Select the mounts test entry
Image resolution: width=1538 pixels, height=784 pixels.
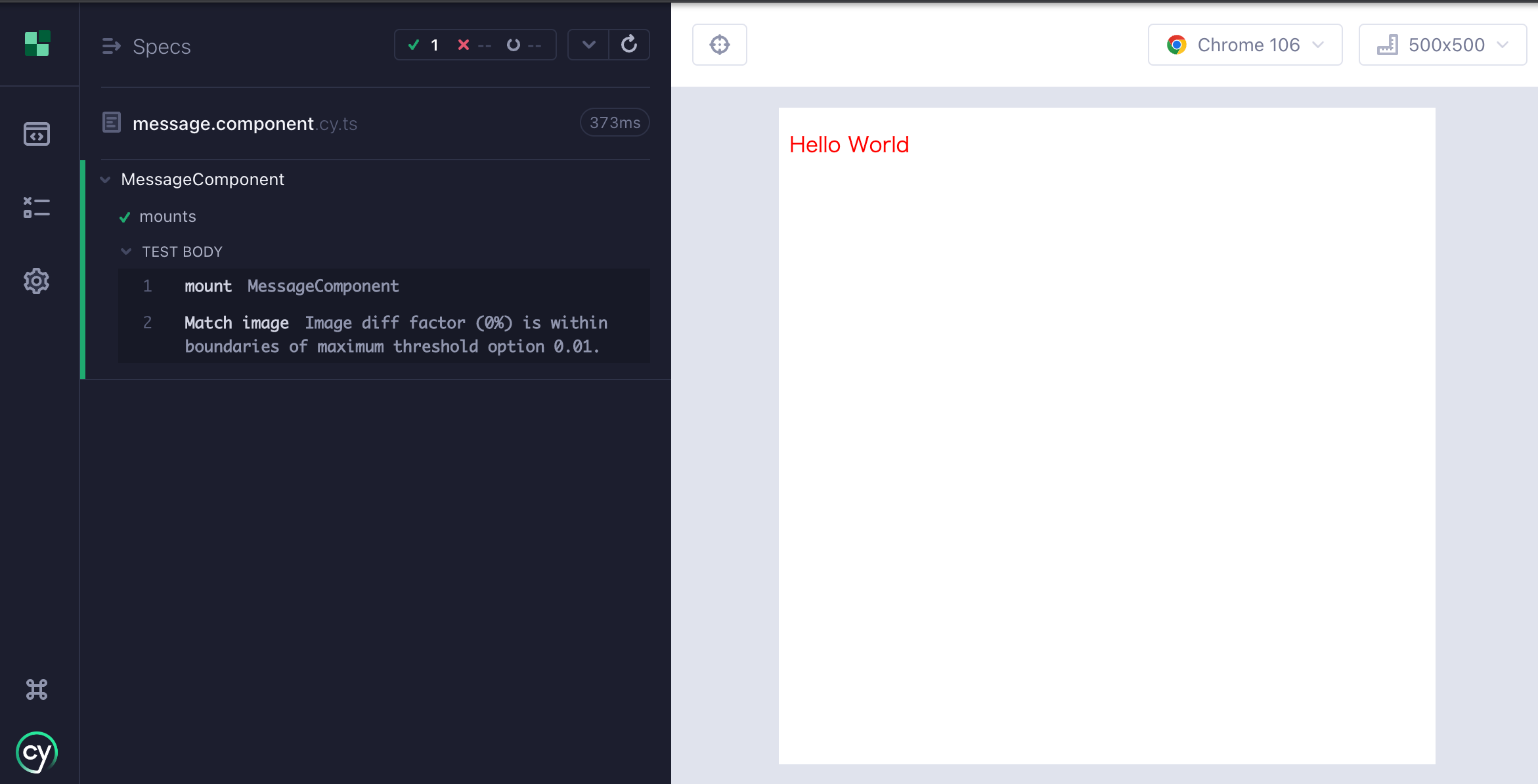coord(167,217)
